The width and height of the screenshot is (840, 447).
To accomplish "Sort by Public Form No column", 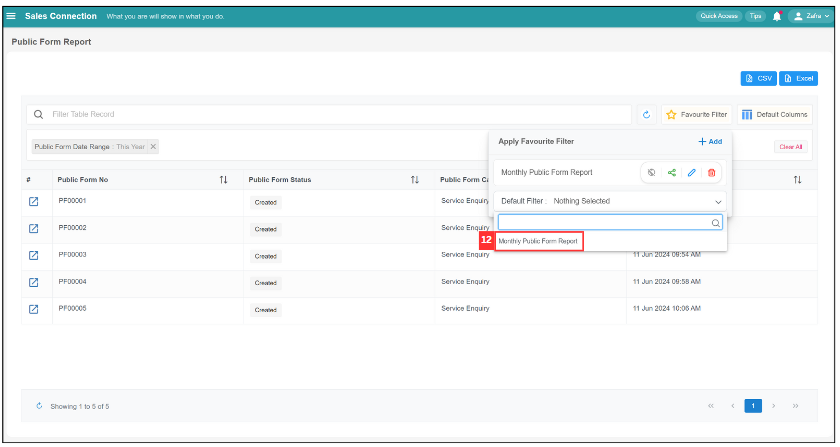I will click(223, 180).
